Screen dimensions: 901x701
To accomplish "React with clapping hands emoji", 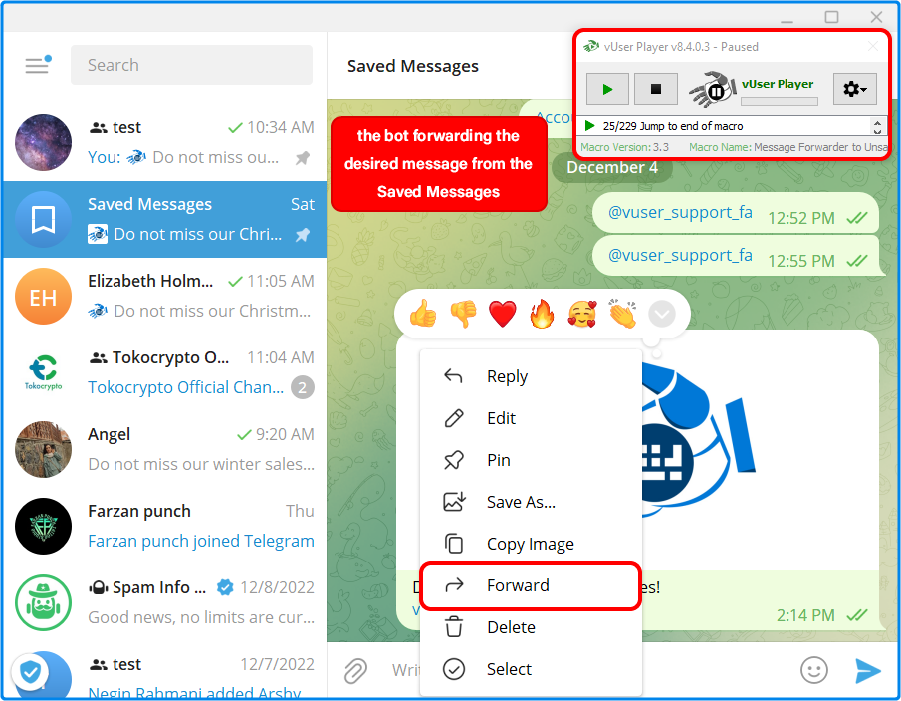I will pos(622,314).
